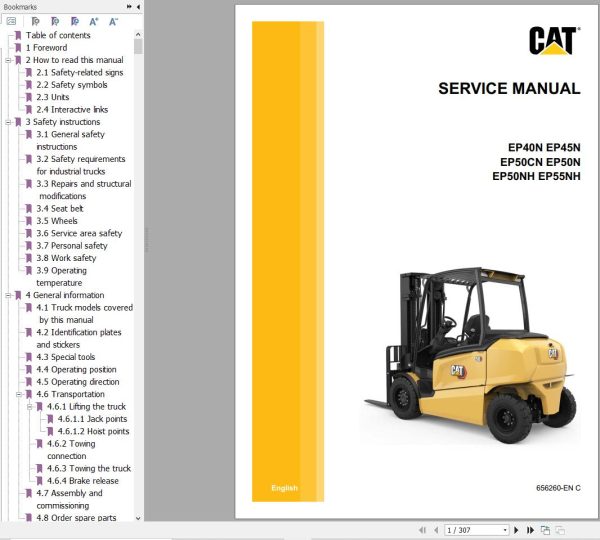Click the 'EP40N EP45N' model text
Screen dimensions: 600x540
[x=544, y=147]
